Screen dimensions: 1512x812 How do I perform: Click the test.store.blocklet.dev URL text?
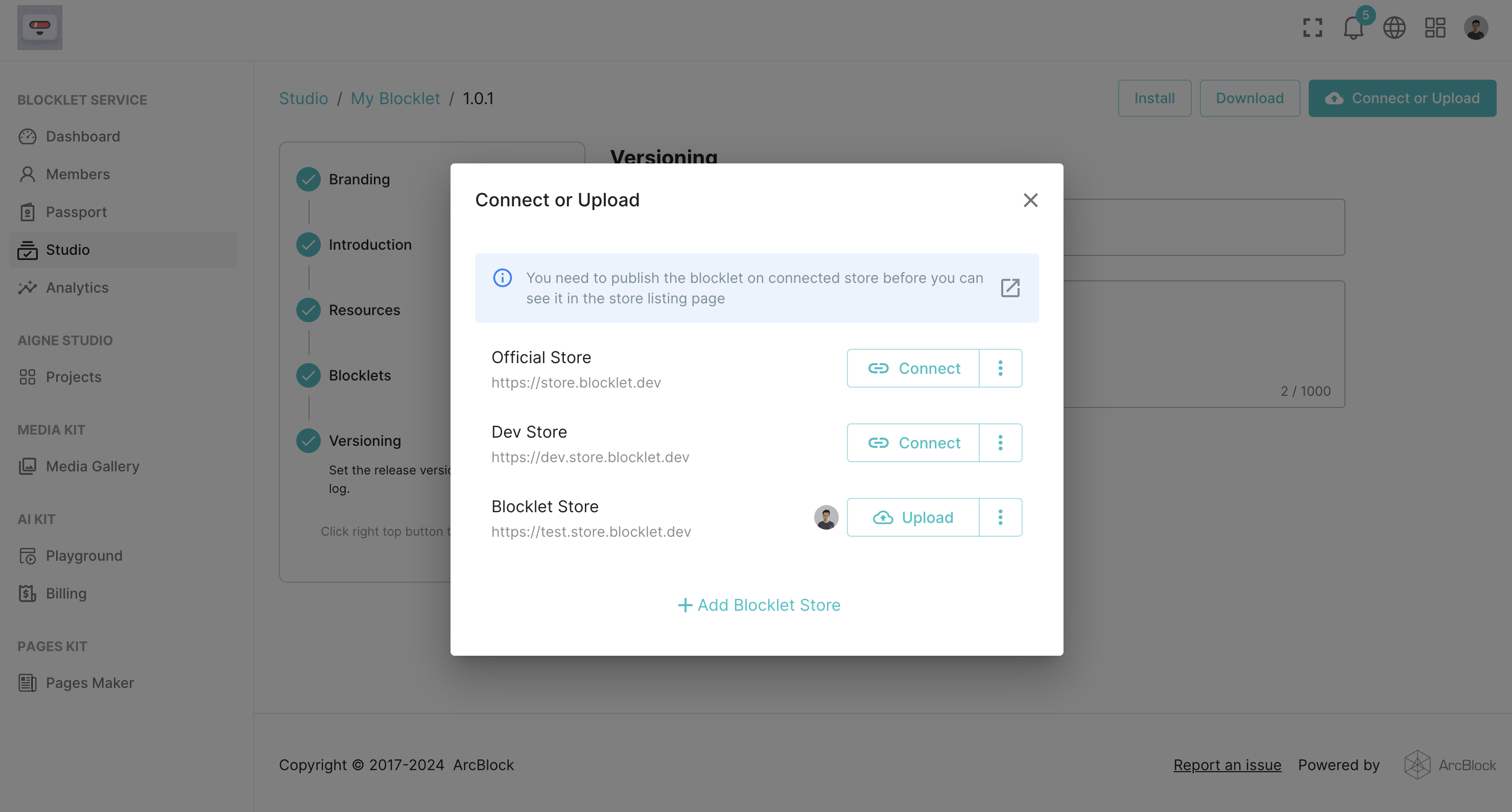pyautogui.click(x=591, y=532)
